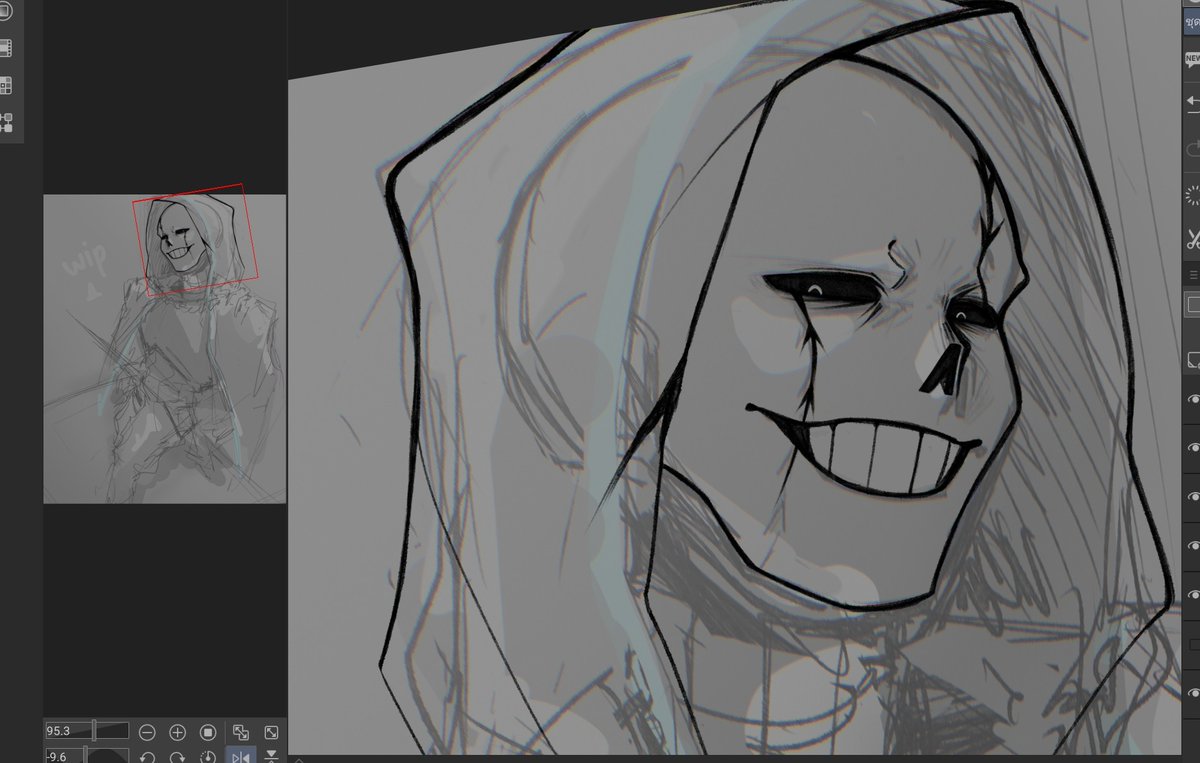This screenshot has height=763, width=1200.
Task: Adjust the rotation slider at -9.6
Action: (87, 756)
